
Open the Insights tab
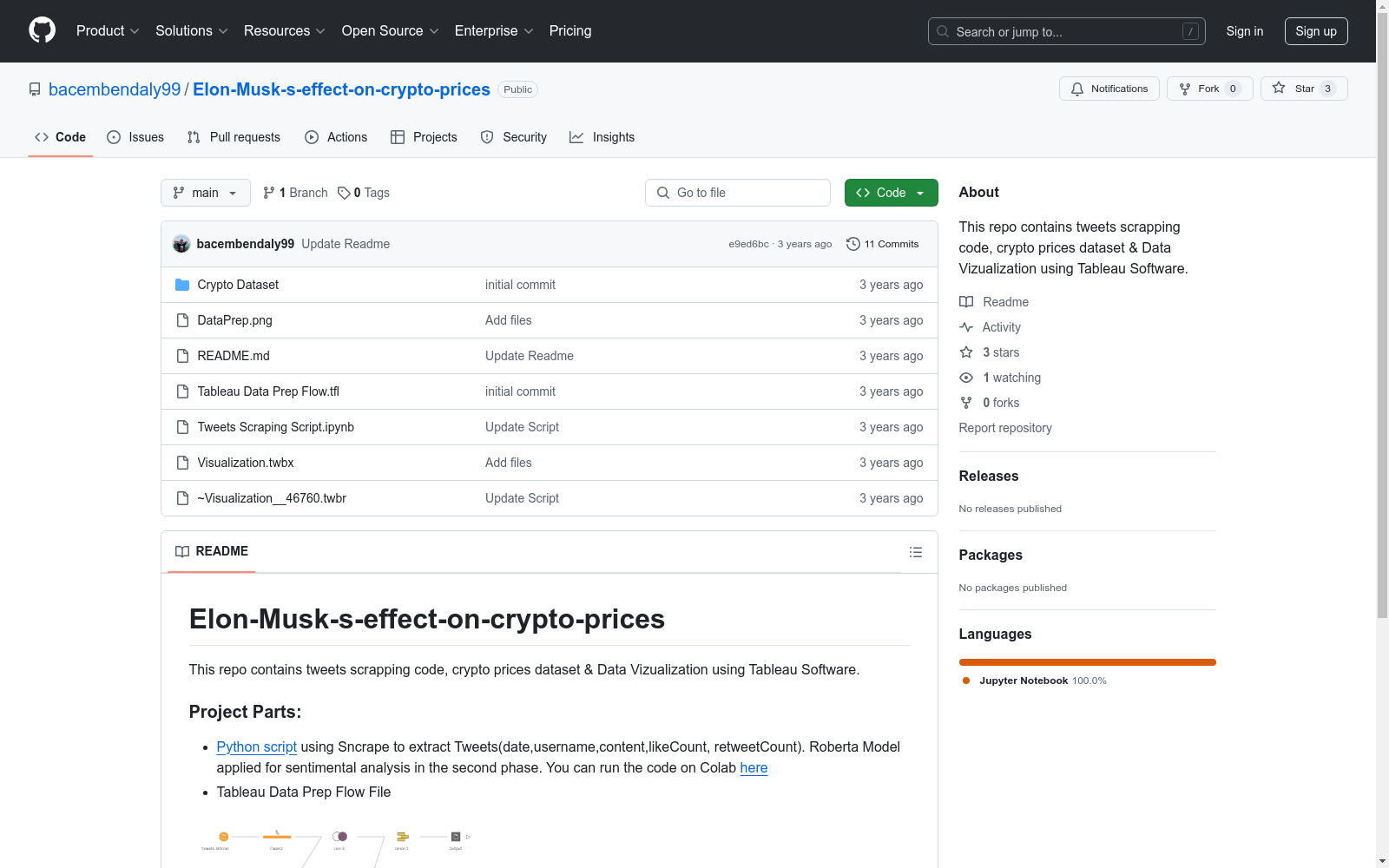[x=602, y=137]
